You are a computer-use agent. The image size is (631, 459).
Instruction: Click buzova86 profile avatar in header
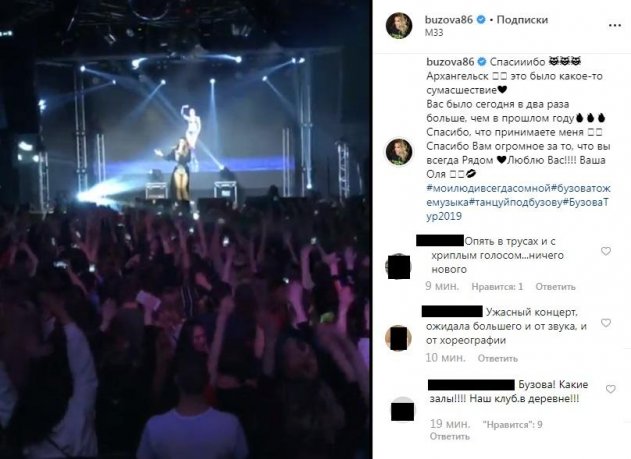tap(399, 25)
